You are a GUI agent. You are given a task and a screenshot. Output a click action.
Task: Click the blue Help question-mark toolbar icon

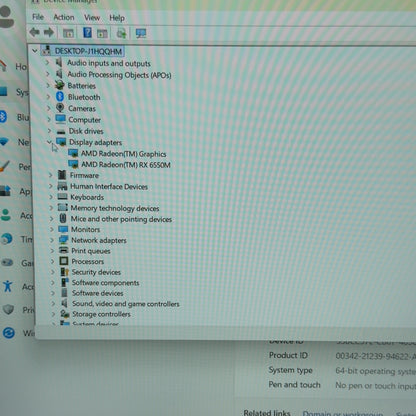tap(87, 33)
